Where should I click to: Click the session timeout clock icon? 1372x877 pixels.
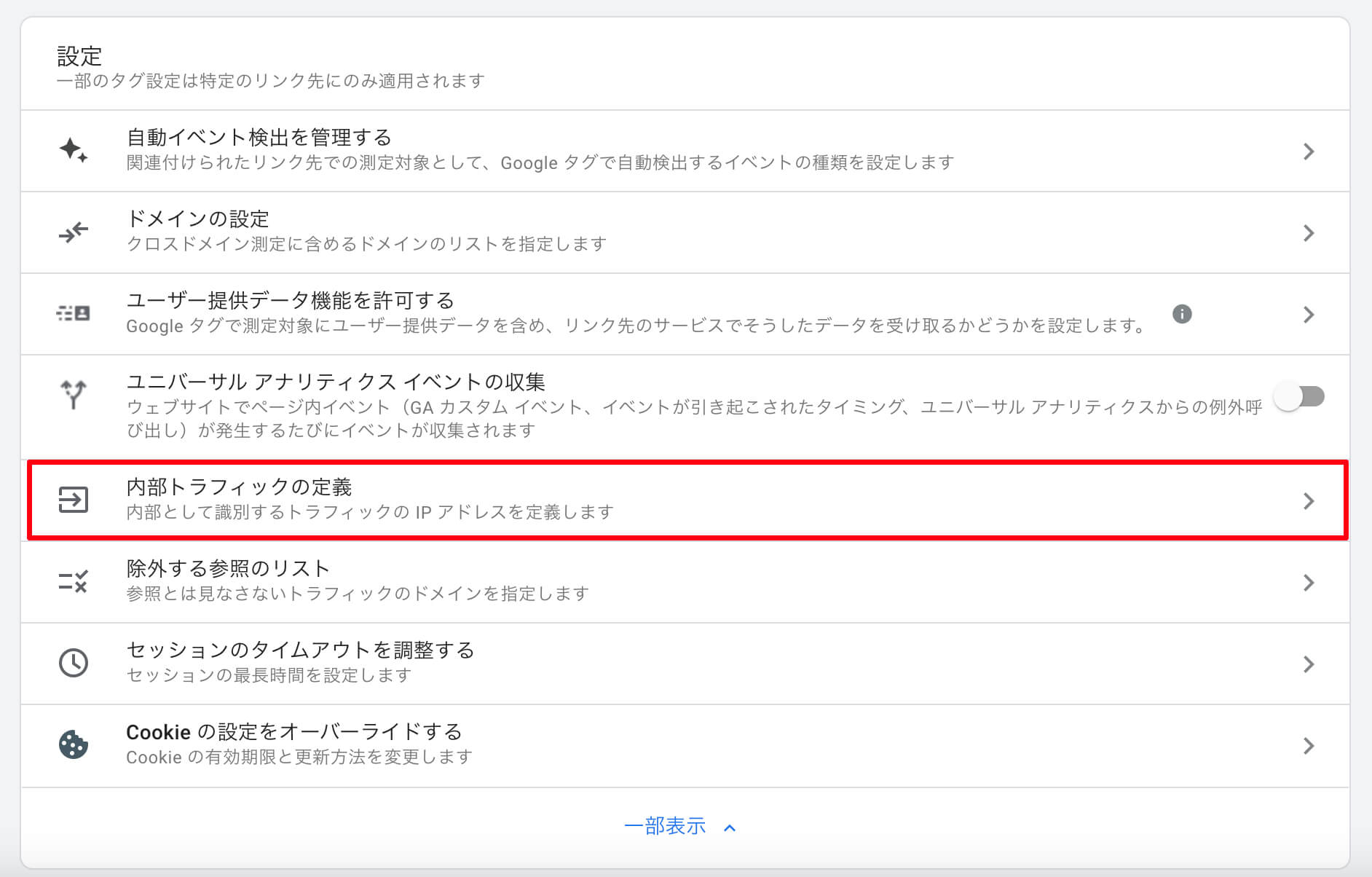click(x=74, y=663)
